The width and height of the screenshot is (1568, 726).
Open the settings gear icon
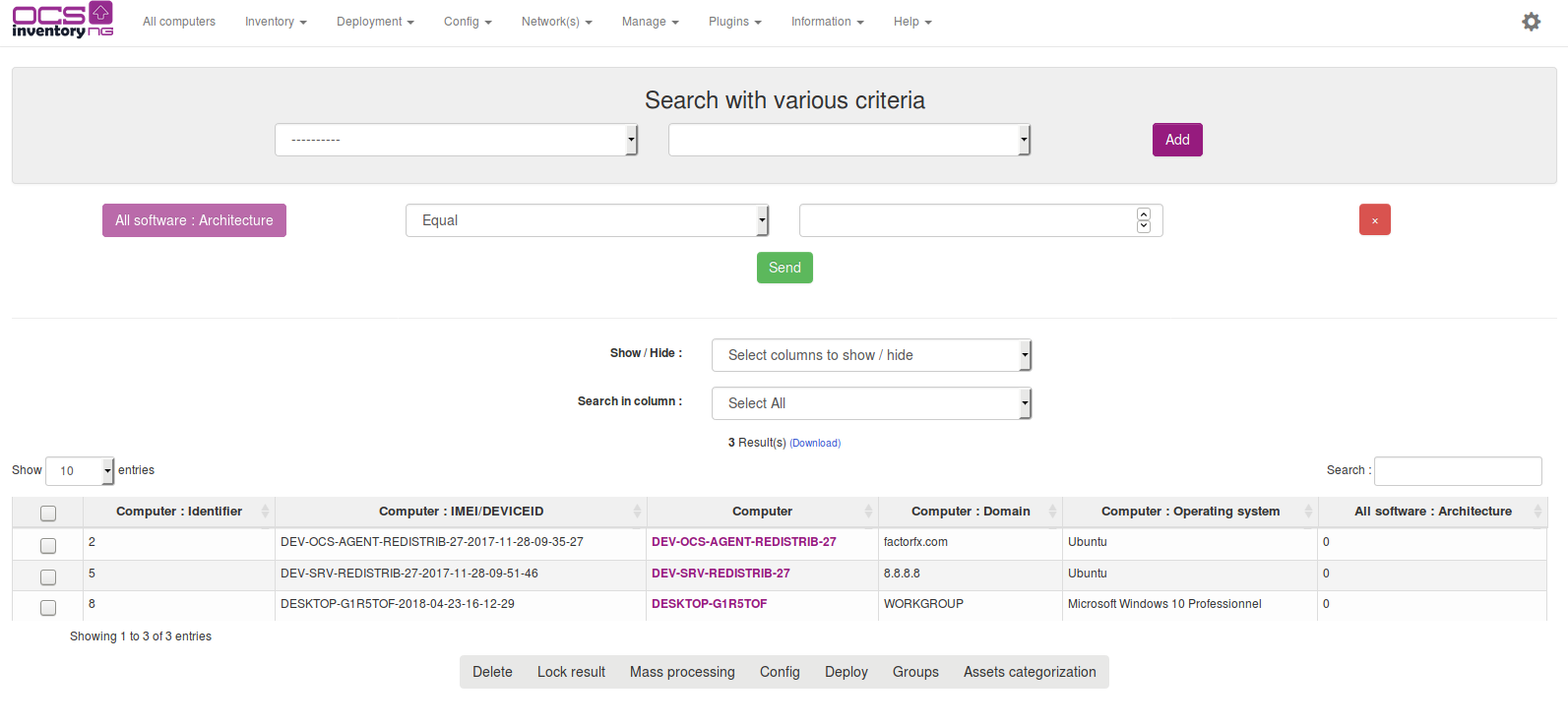pos(1531,22)
